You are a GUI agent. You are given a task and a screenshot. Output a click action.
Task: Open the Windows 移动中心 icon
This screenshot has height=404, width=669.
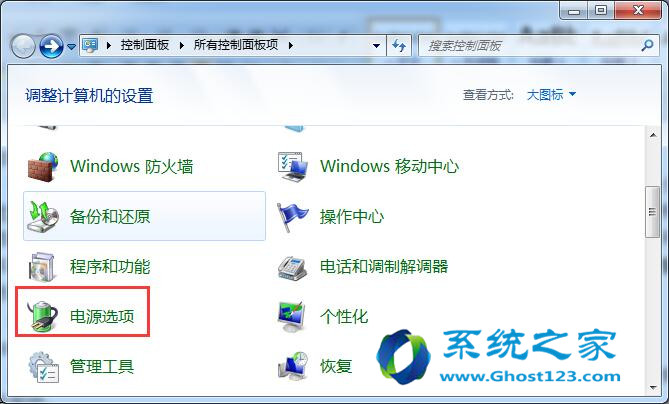[x=293, y=167]
